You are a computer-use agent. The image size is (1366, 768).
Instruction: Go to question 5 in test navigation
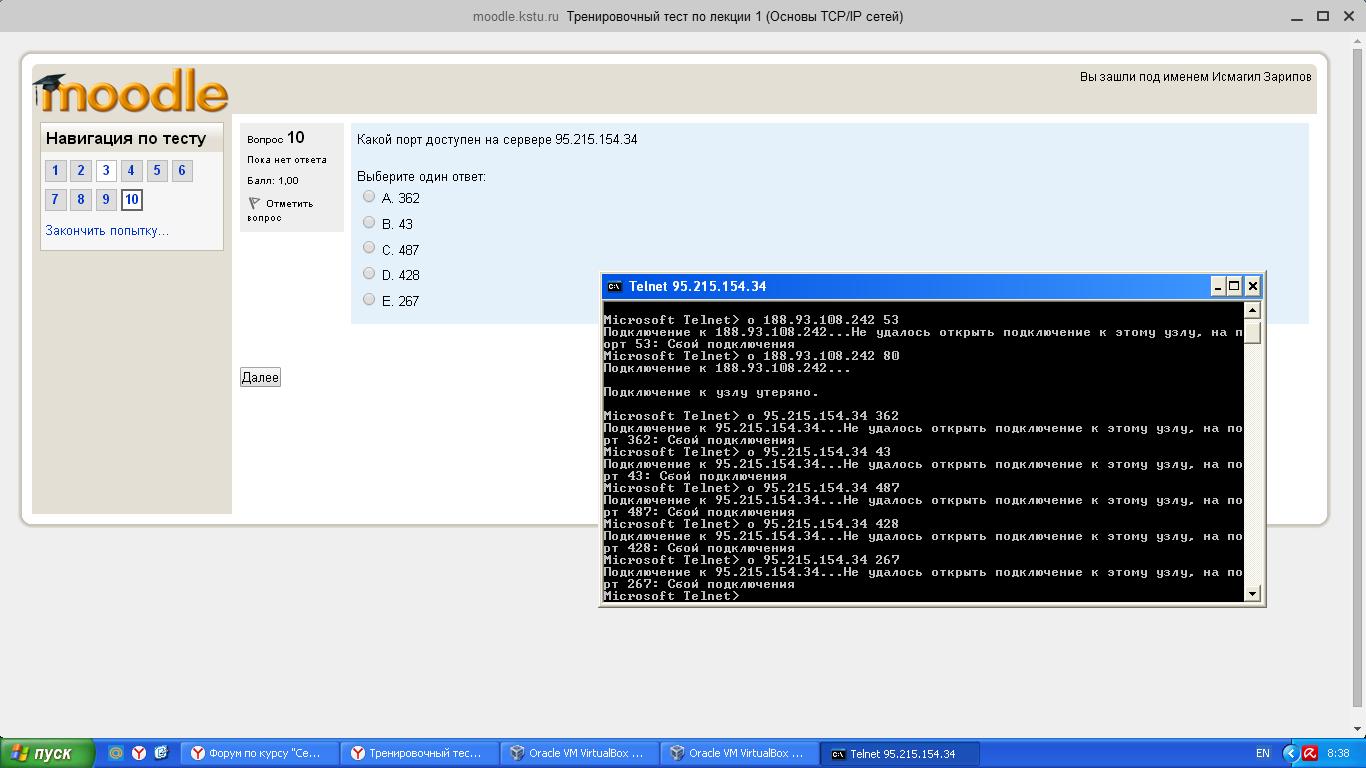pyautogui.click(x=157, y=171)
